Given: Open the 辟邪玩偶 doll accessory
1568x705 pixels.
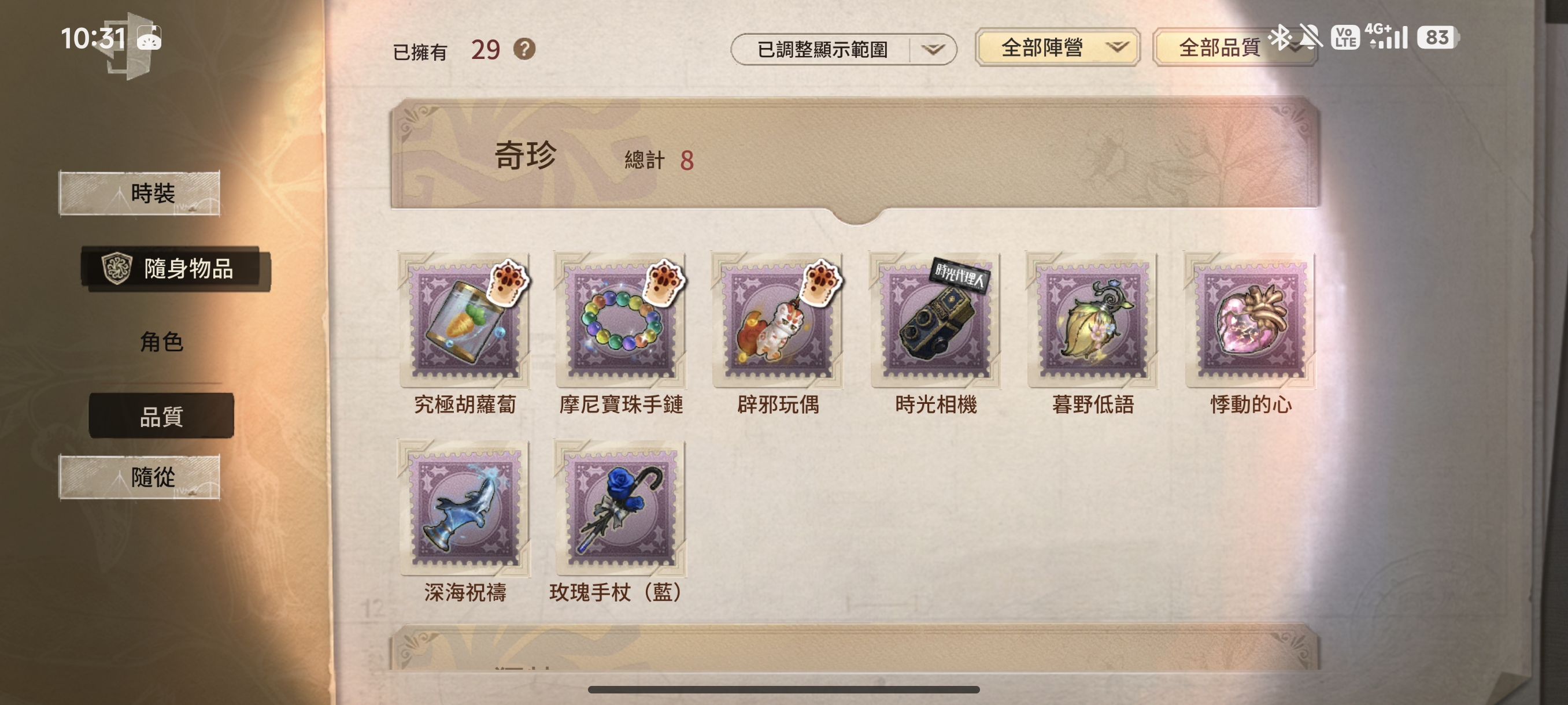Looking at the screenshot, I should (x=778, y=320).
